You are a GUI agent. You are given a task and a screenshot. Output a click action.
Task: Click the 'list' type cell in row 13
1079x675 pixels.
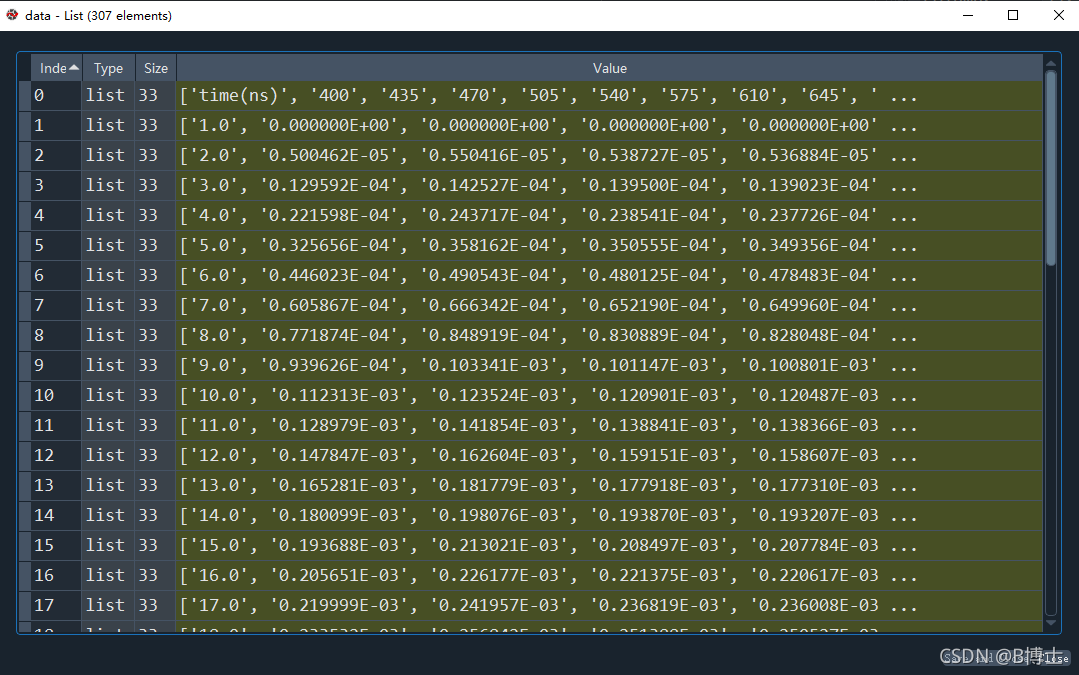[108, 485]
